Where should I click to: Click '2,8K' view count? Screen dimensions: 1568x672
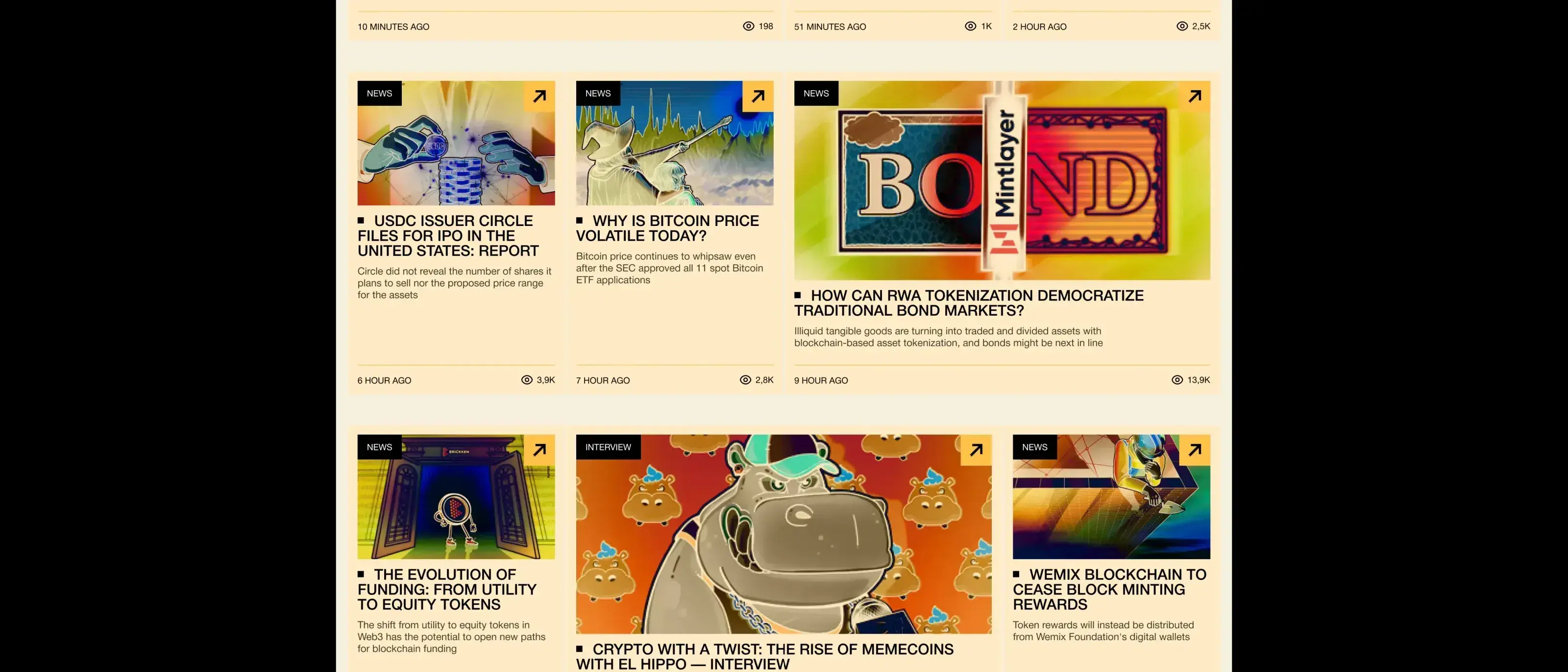(x=764, y=380)
